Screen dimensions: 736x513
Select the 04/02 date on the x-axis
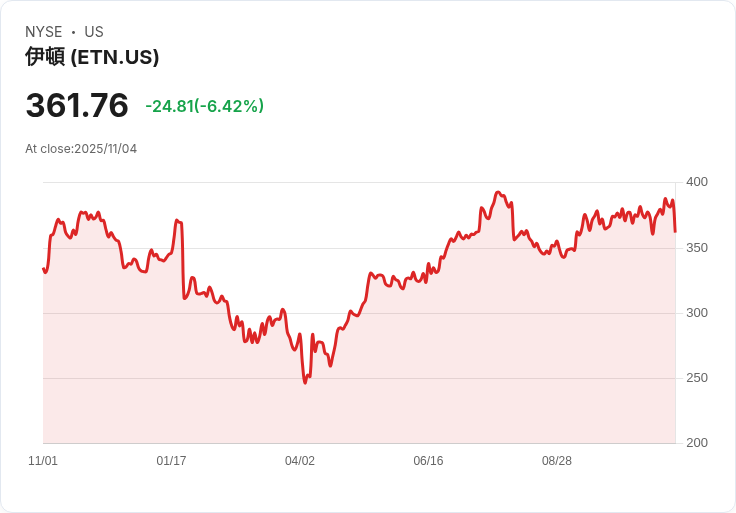coord(300,461)
